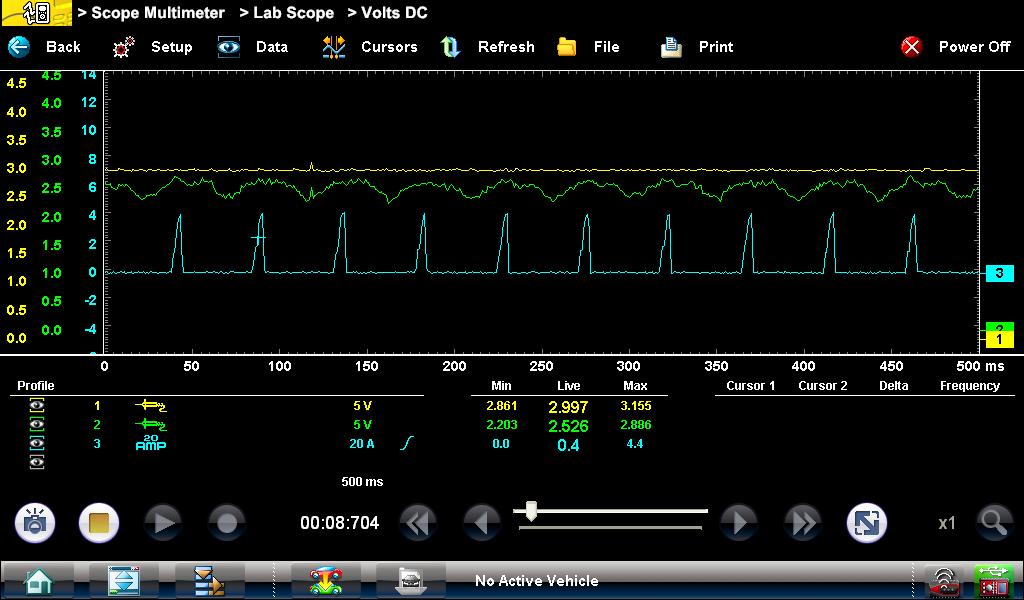Click the playback position slider handle
The image size is (1024, 600).
531,511
